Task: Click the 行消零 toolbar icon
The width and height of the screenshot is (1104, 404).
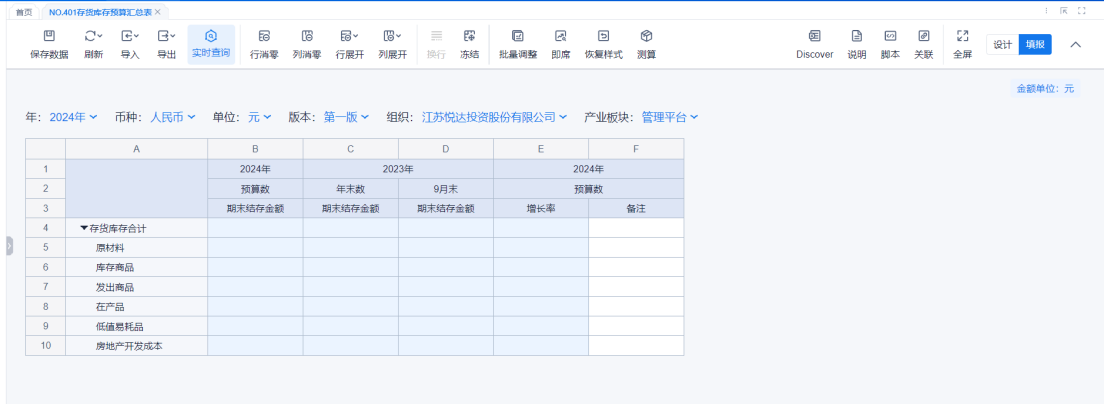Action: pos(264,36)
